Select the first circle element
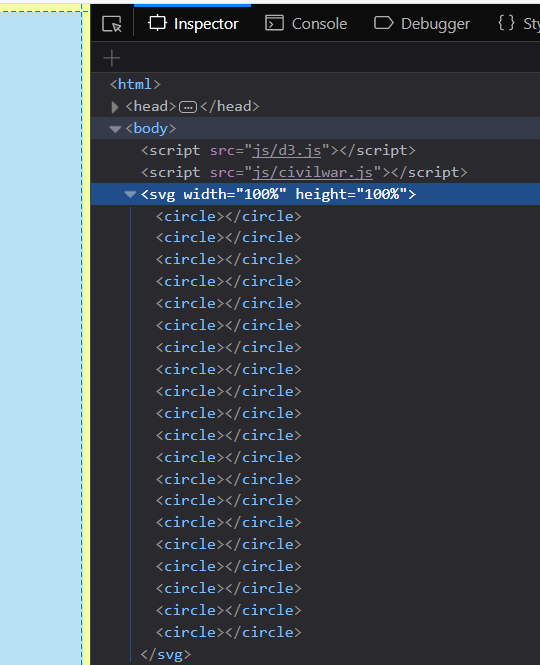Image resolution: width=540 pixels, height=665 pixels. [x=228, y=216]
